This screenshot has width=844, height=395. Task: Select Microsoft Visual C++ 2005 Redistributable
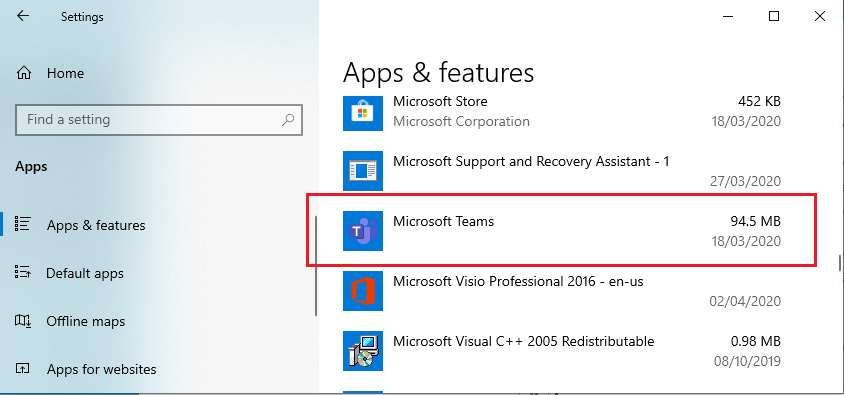(x=524, y=341)
